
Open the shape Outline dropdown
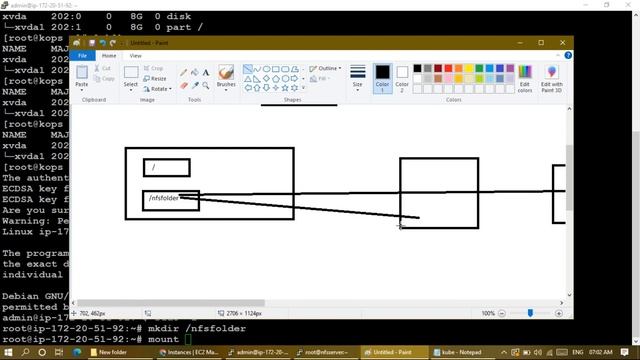pos(325,68)
